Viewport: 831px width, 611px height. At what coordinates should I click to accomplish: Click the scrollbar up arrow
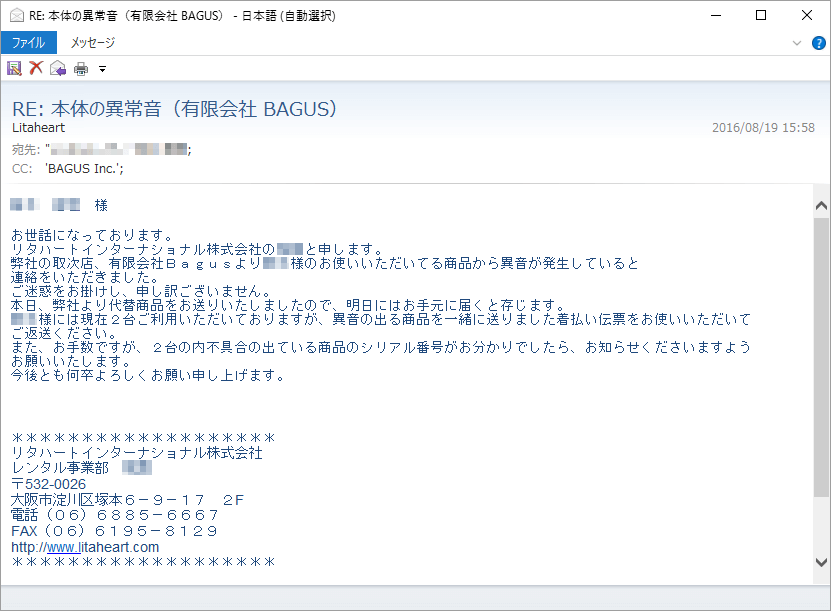pos(821,206)
